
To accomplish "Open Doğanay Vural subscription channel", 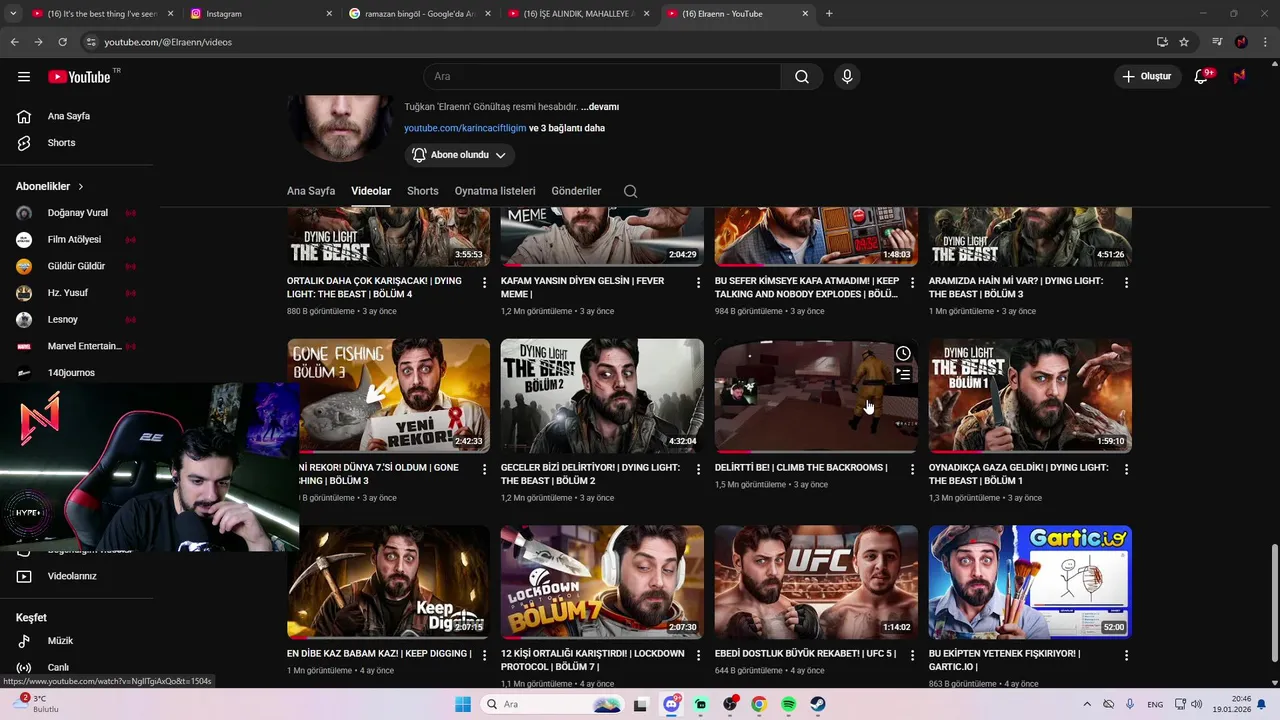I will [x=76, y=213].
